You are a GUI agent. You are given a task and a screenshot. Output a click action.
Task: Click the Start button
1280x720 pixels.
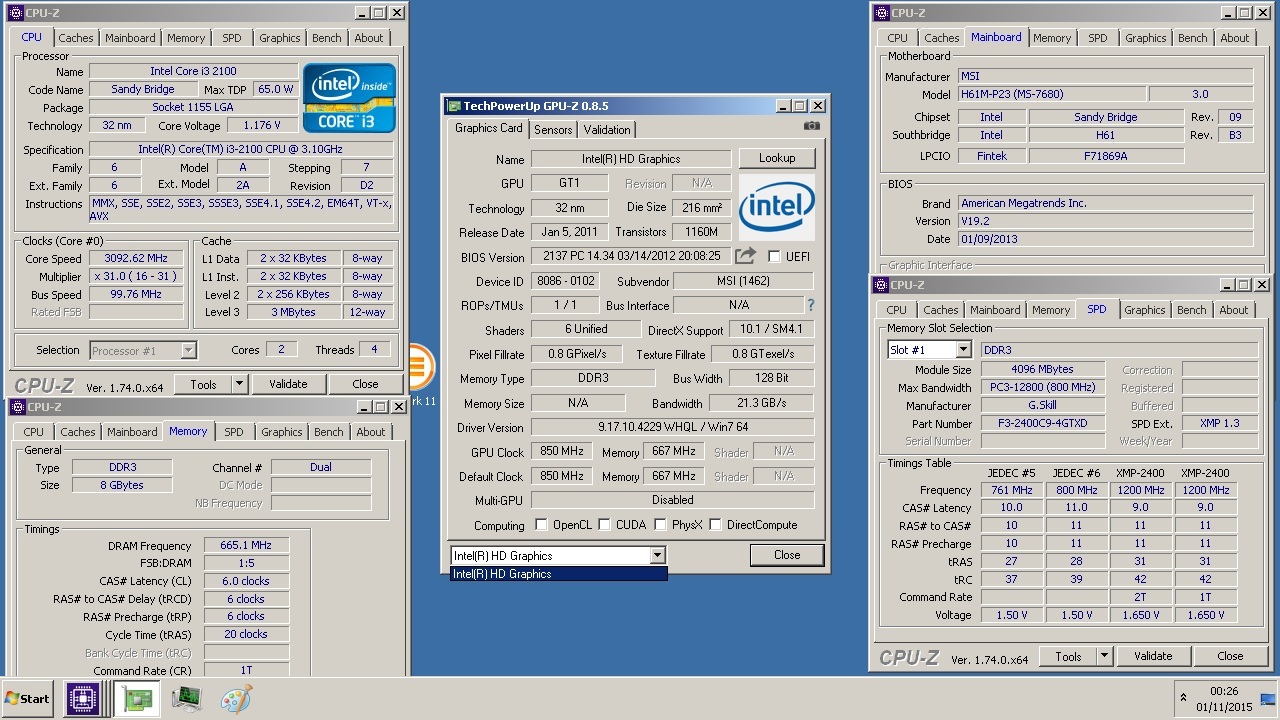[x=28, y=699]
